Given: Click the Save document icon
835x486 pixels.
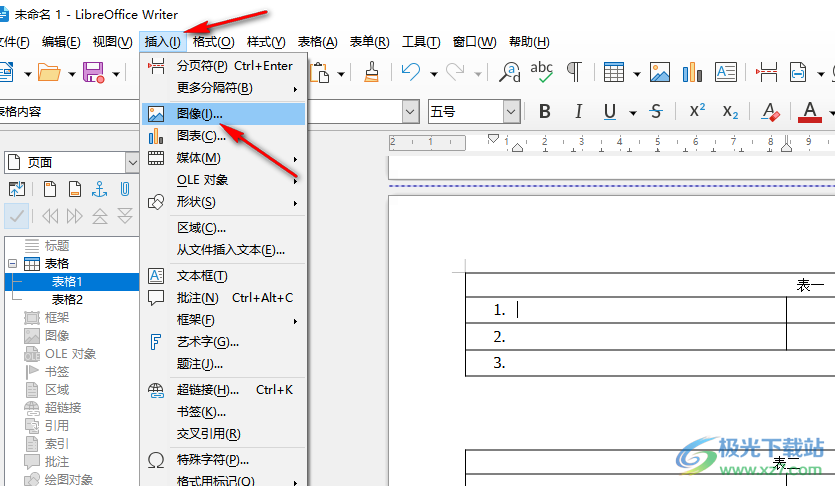Looking at the screenshot, I should point(93,72).
